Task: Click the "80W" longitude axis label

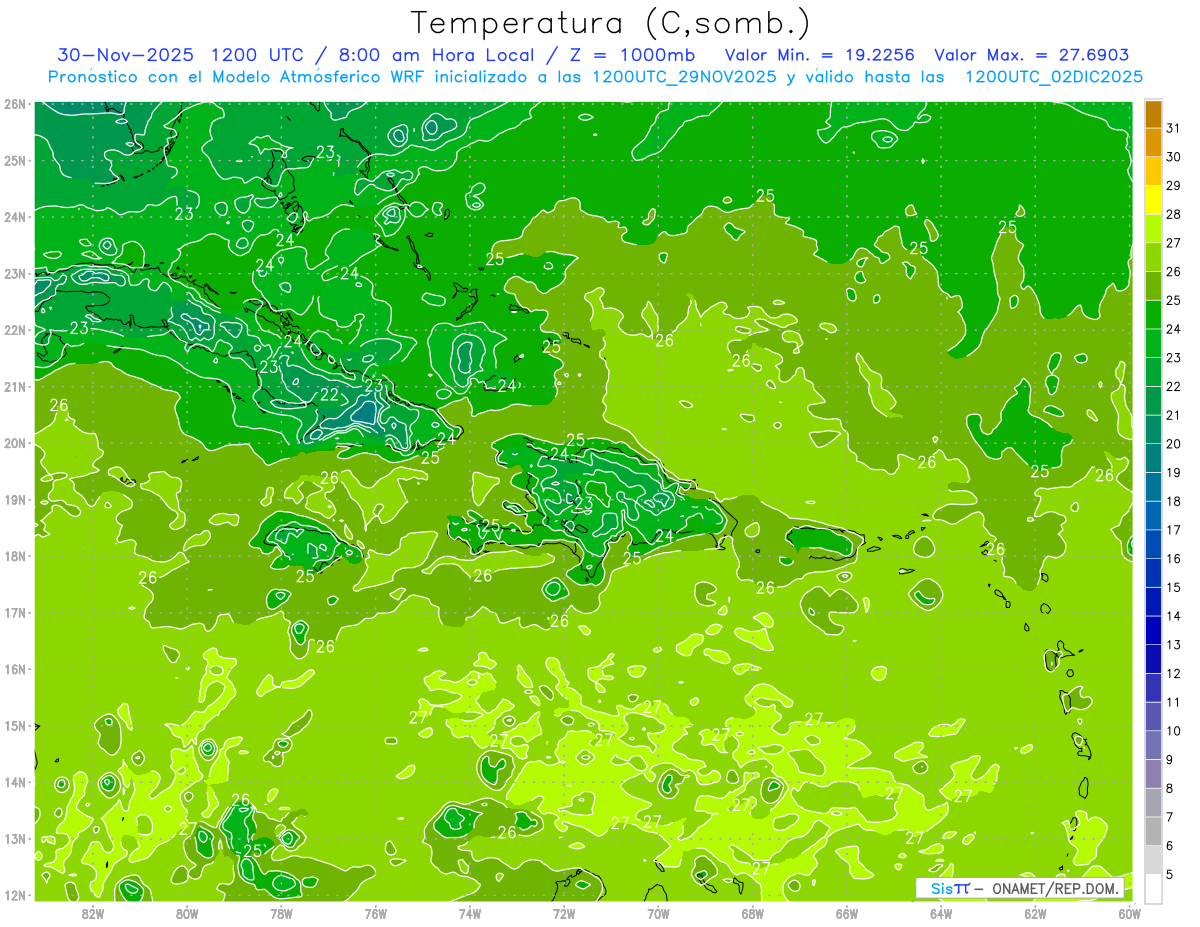Action: click(x=187, y=913)
